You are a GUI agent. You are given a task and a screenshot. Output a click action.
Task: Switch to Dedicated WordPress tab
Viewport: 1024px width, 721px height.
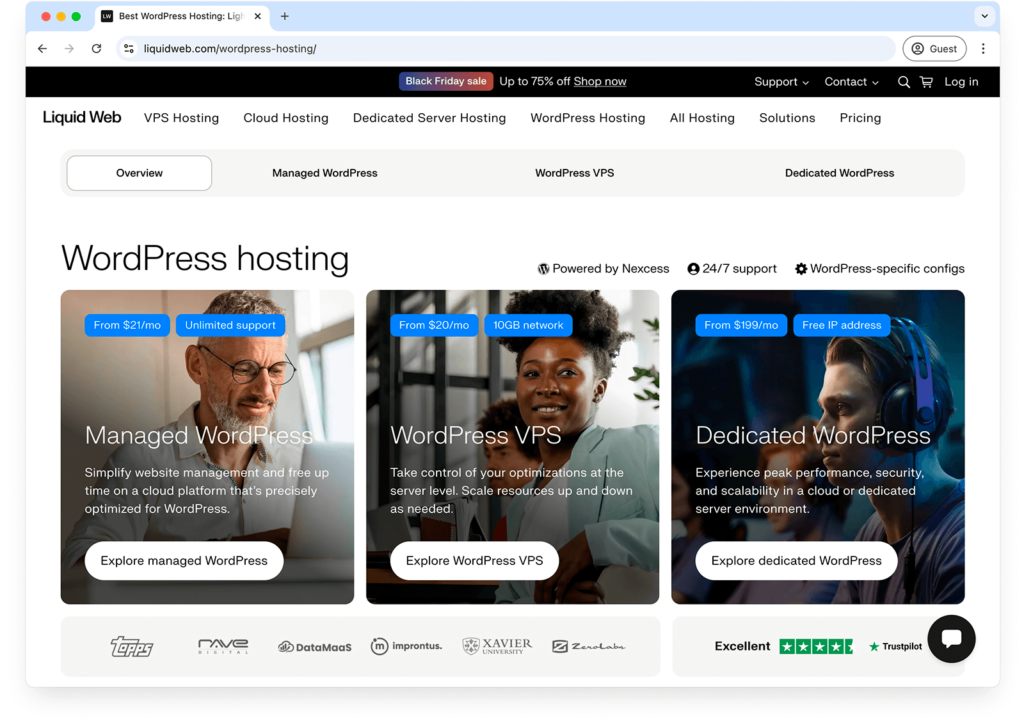(839, 173)
